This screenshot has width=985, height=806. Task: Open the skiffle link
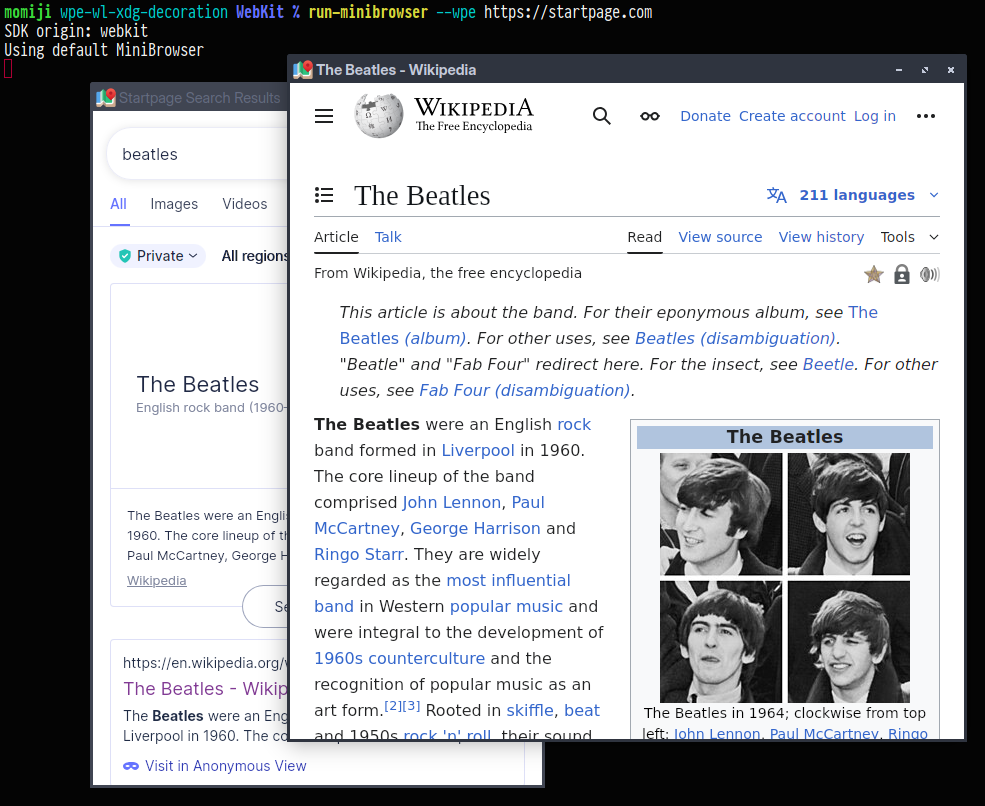pyautogui.click(x=530, y=711)
